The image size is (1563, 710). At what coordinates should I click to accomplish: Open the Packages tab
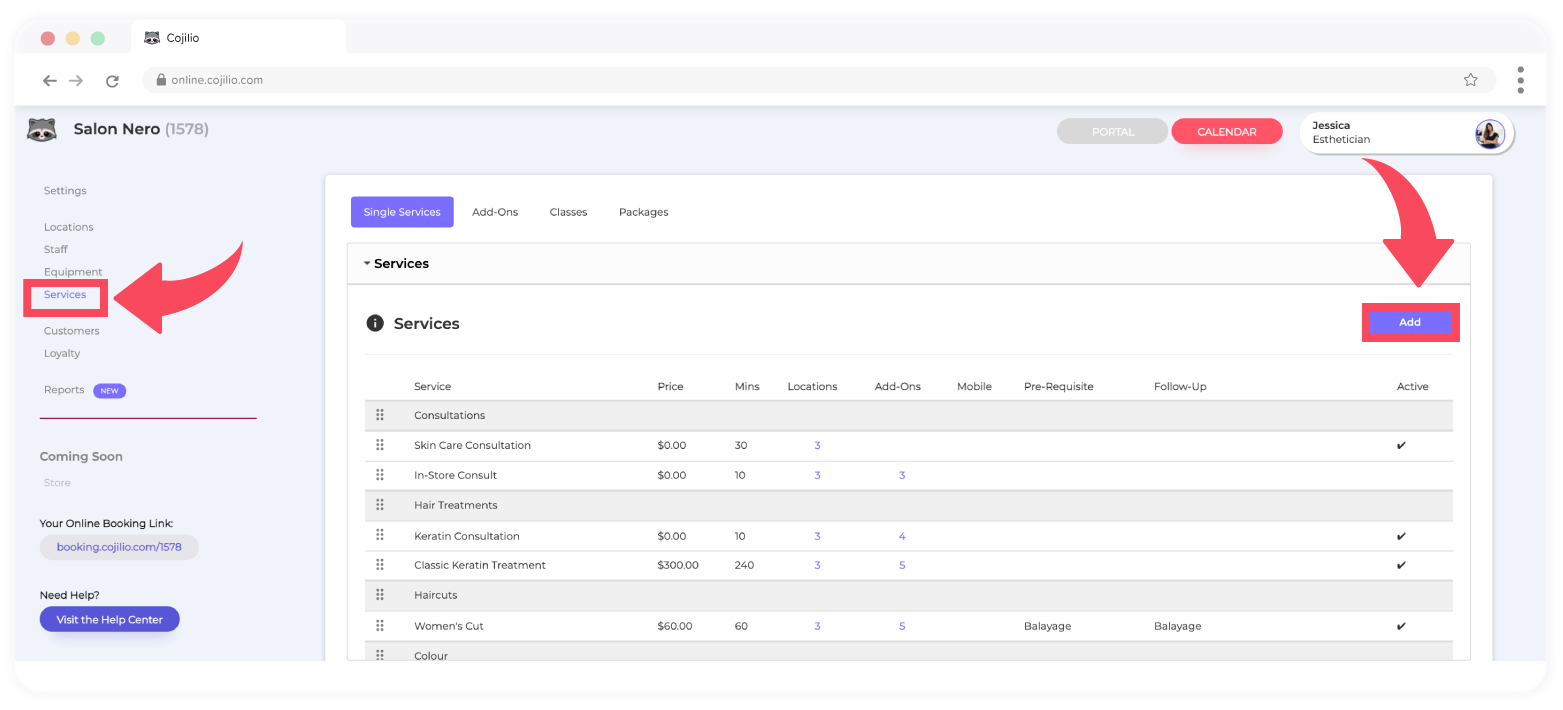coord(643,212)
